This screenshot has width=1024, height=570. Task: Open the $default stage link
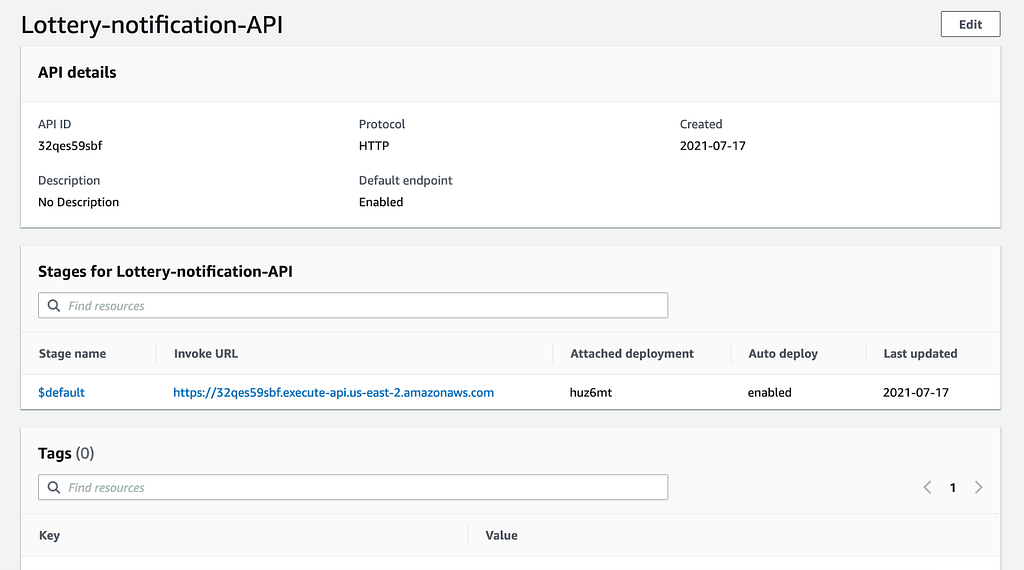coord(61,392)
